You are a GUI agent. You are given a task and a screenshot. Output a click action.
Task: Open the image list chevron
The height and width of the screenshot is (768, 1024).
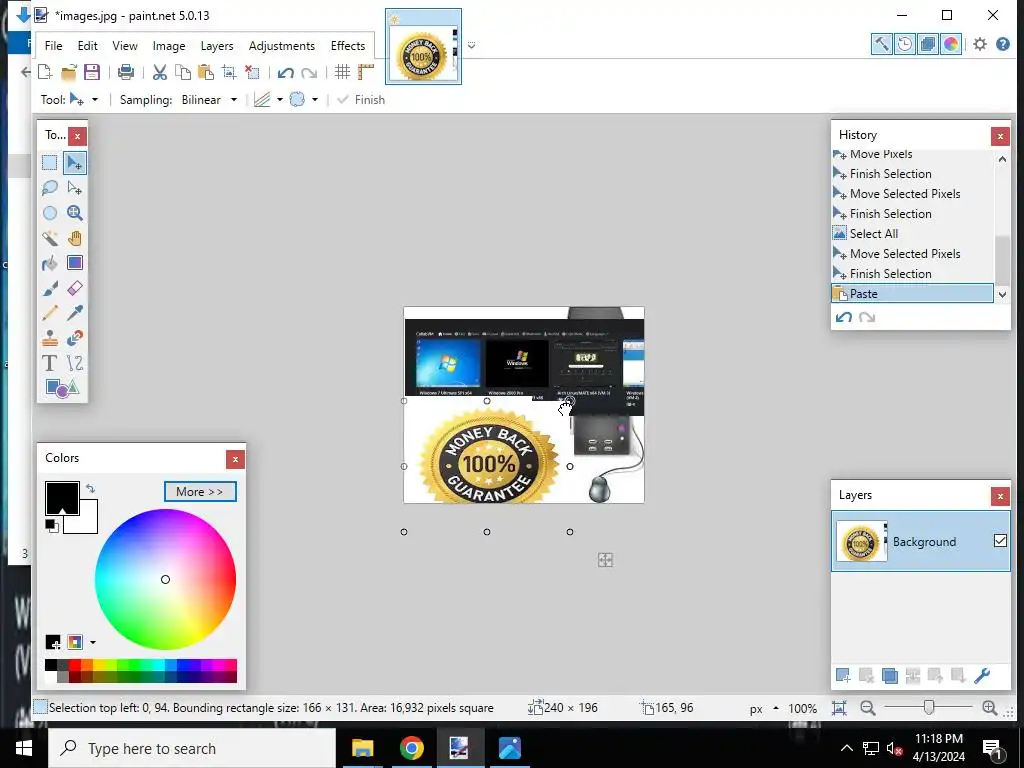coord(472,45)
